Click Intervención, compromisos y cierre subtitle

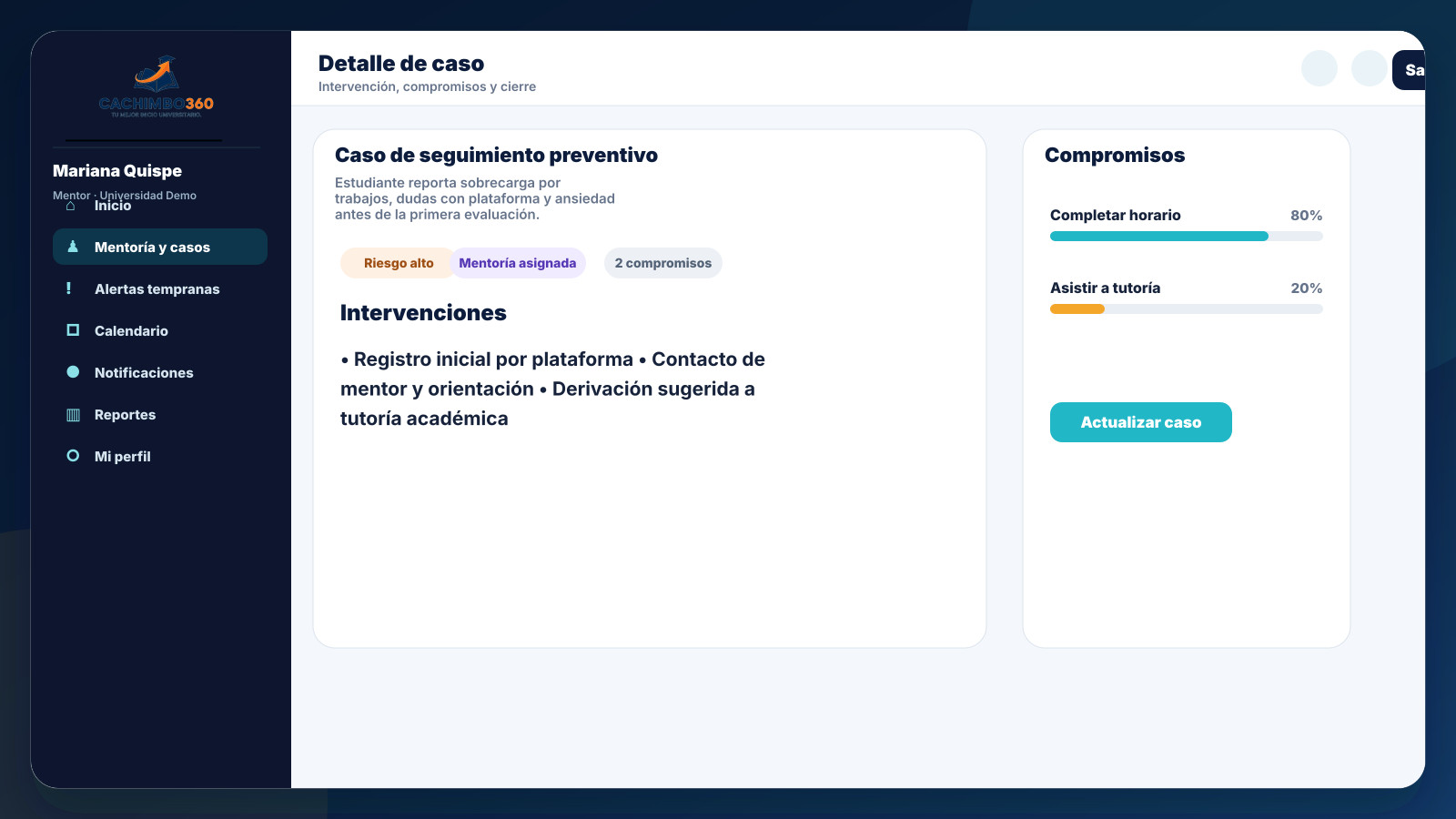pyautogui.click(x=427, y=86)
